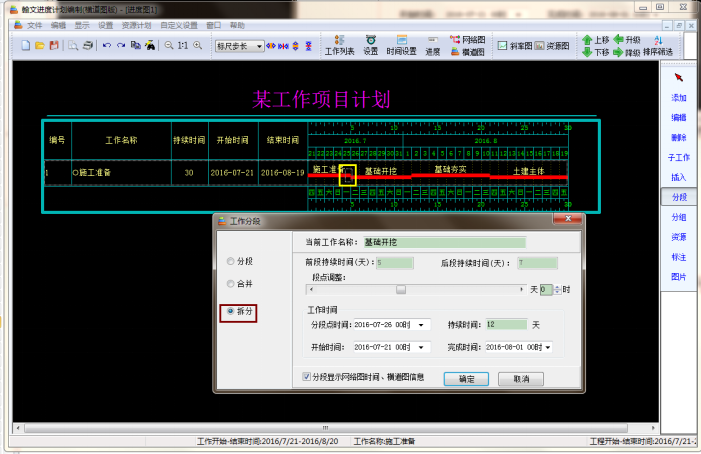Open the 帮助 help menu
The image size is (701, 454).
tap(236, 24)
